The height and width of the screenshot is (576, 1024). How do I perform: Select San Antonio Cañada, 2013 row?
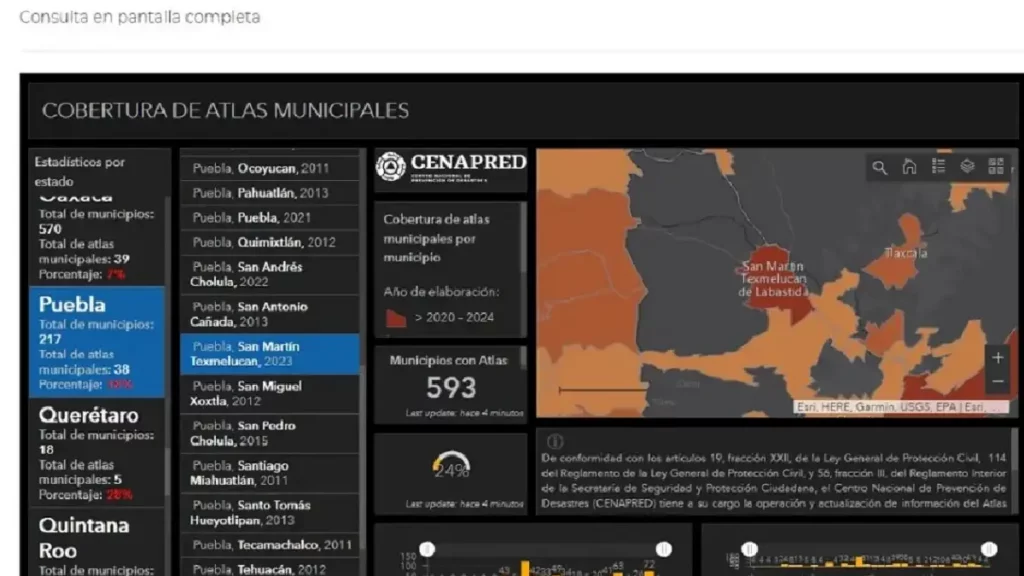click(269, 314)
